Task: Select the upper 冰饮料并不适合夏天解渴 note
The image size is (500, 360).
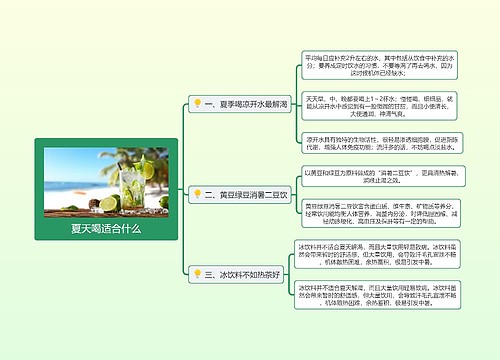Action: [x=377, y=254]
